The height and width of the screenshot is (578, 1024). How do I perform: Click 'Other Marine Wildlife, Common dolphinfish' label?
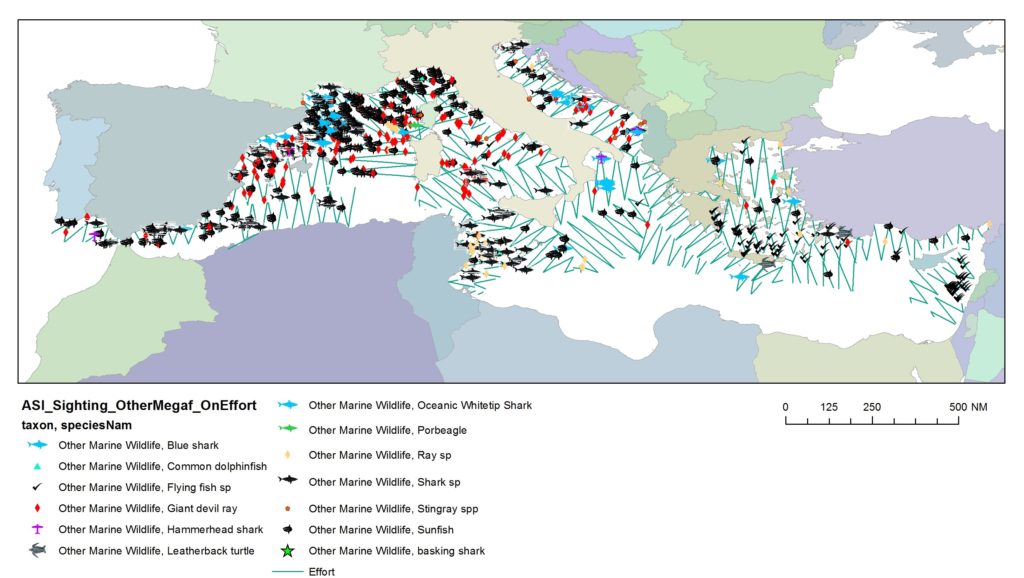click(x=163, y=466)
